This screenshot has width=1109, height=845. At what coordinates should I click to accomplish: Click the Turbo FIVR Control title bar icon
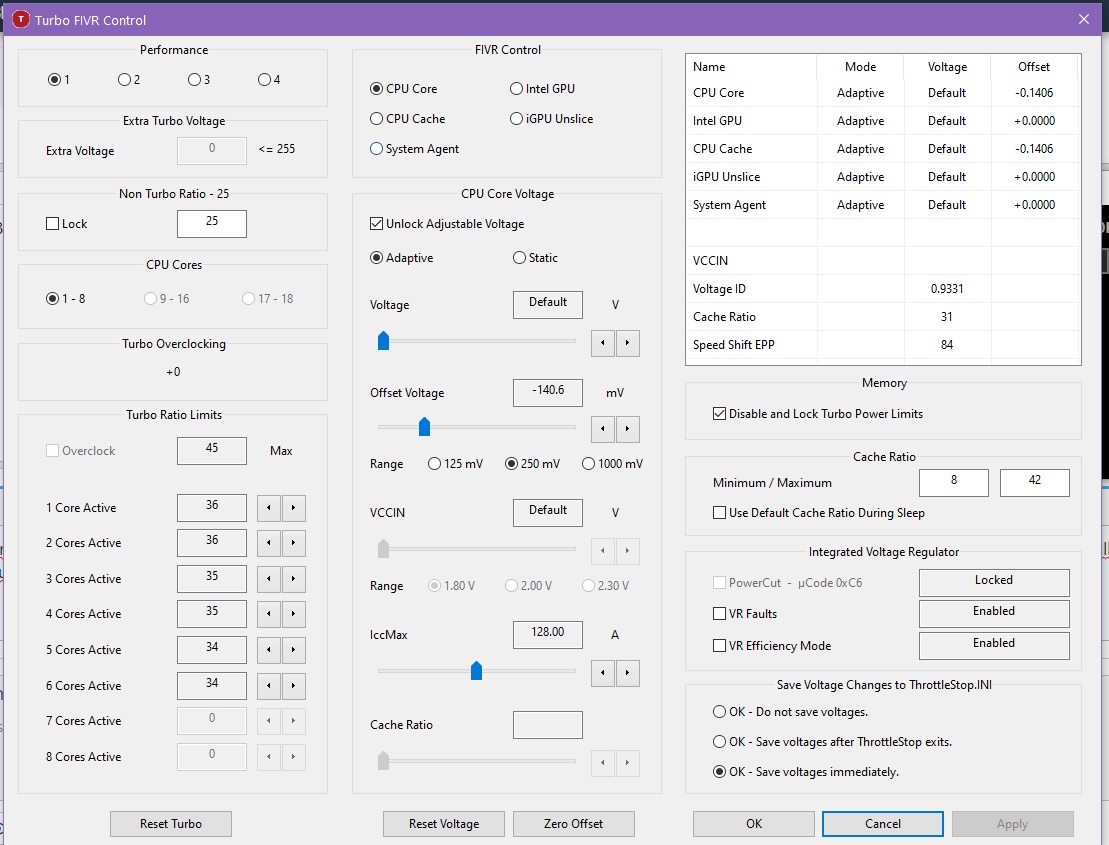(21, 19)
